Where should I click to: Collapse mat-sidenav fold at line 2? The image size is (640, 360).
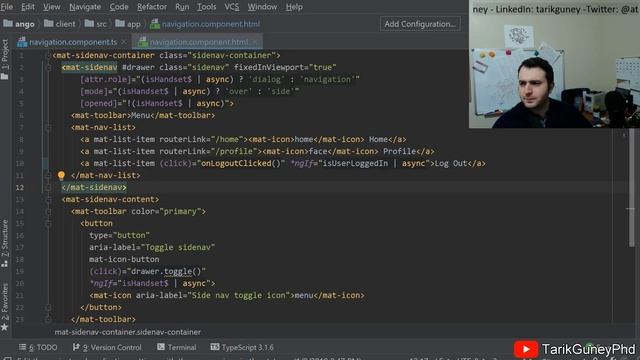[48, 67]
